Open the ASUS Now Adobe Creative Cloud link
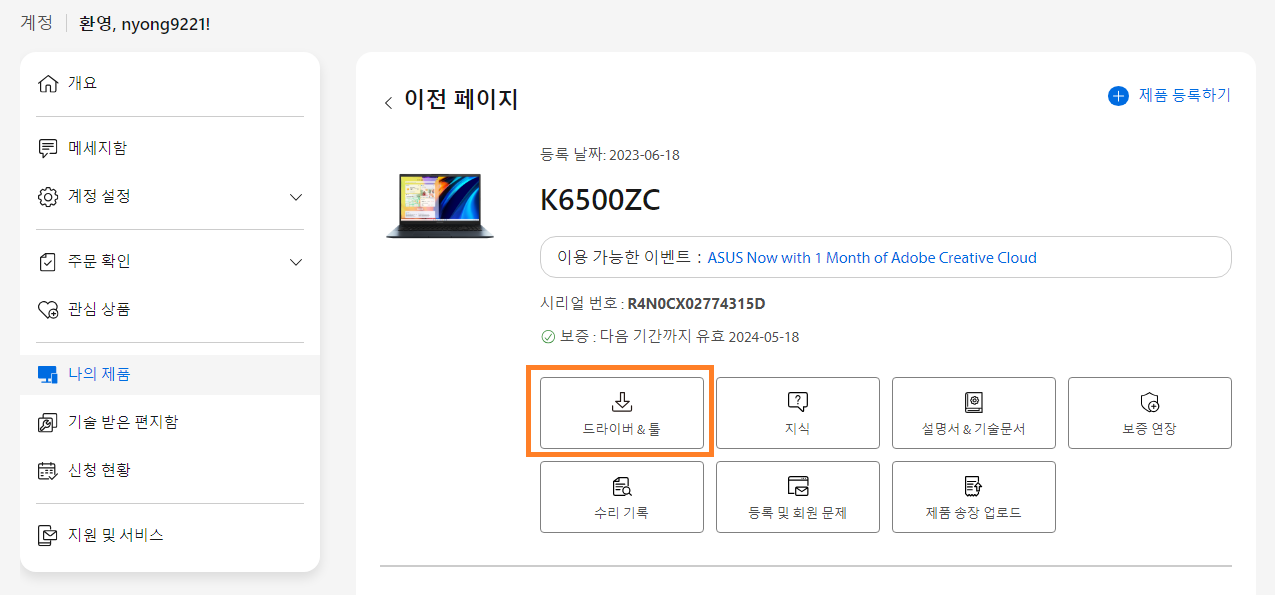 click(x=872, y=258)
